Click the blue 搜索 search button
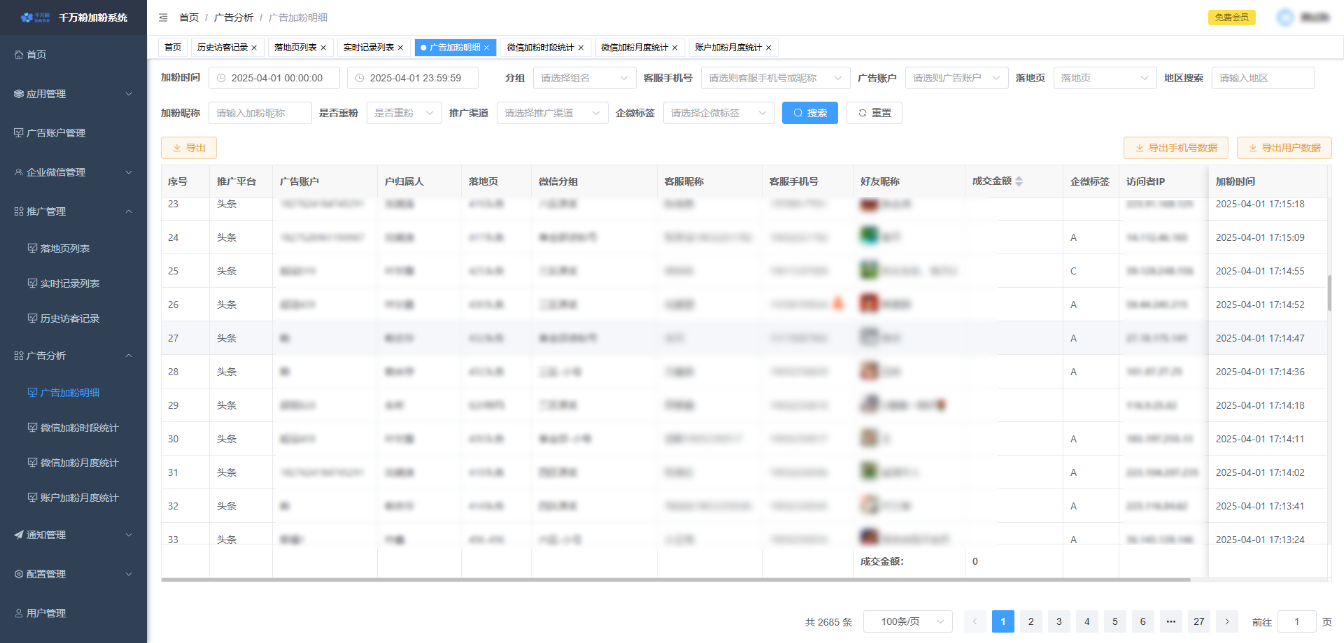Screen dimensions: 1344x643 point(809,113)
